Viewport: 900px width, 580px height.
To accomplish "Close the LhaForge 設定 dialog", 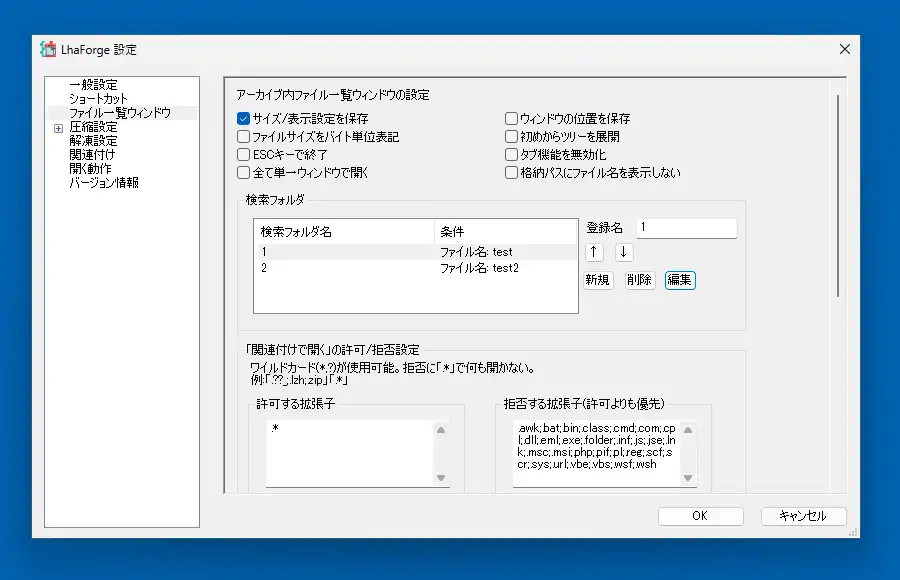I will (x=845, y=49).
